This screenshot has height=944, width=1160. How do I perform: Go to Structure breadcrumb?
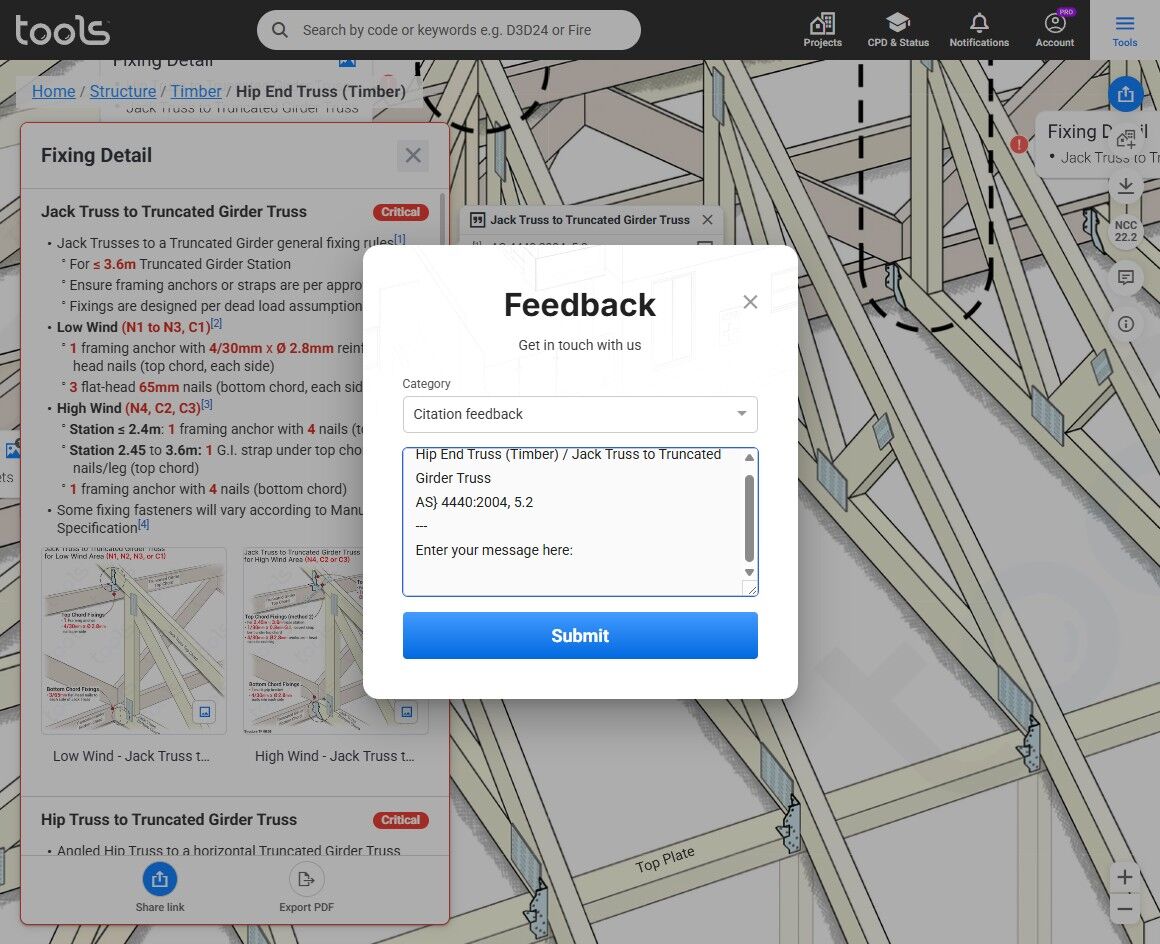tap(123, 91)
